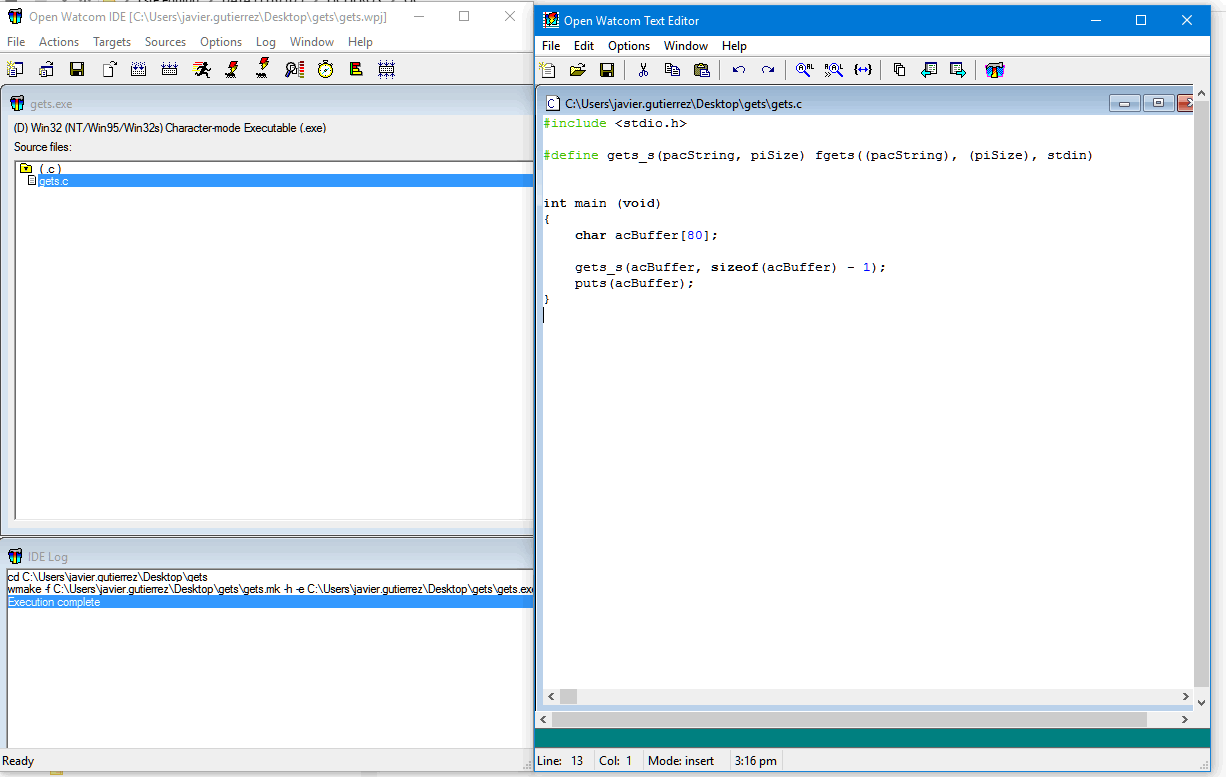
Task: Paste from clipboard in Text Editor toolbar
Action: coord(701,70)
